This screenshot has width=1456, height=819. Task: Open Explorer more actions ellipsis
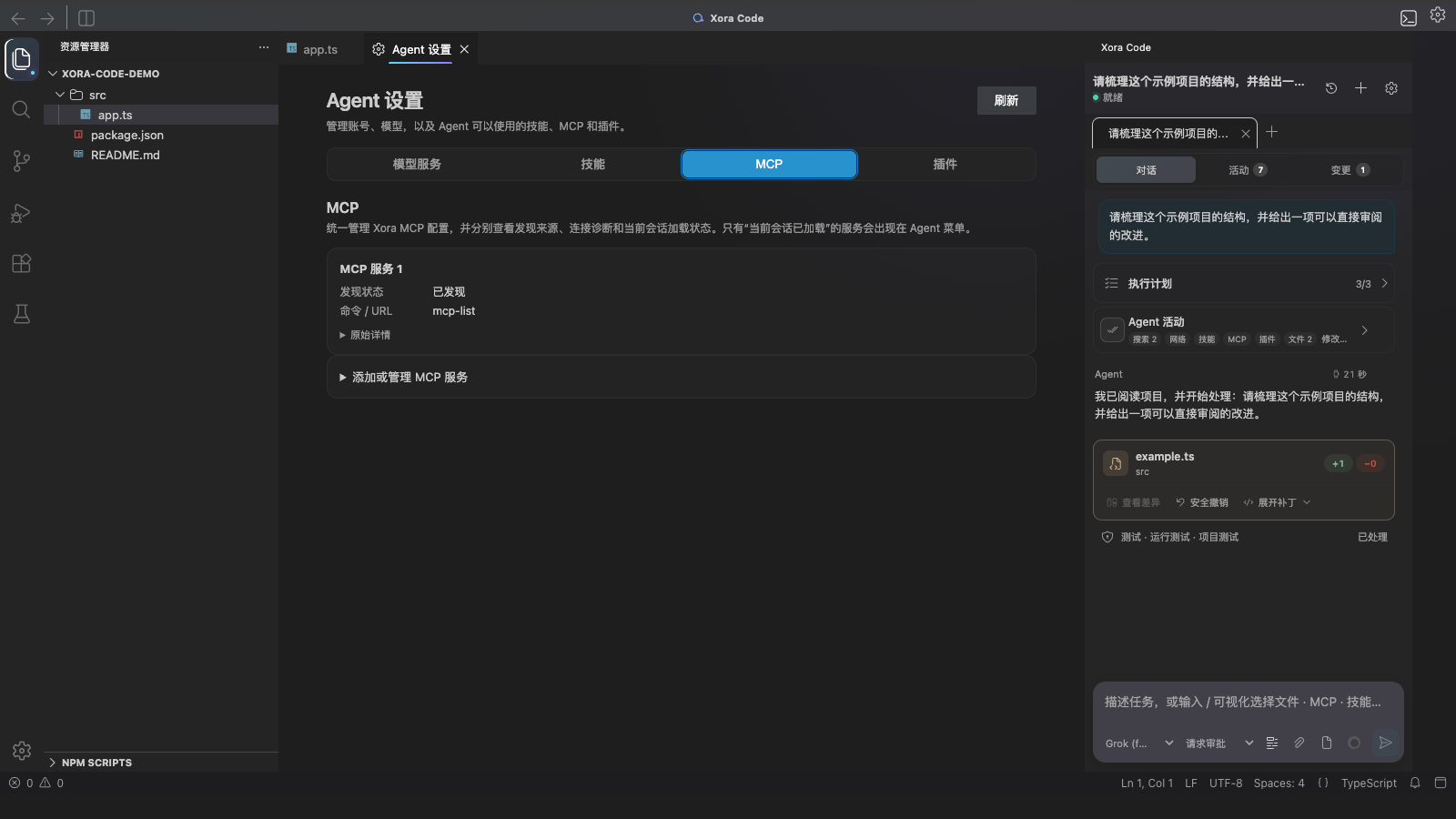(x=264, y=47)
